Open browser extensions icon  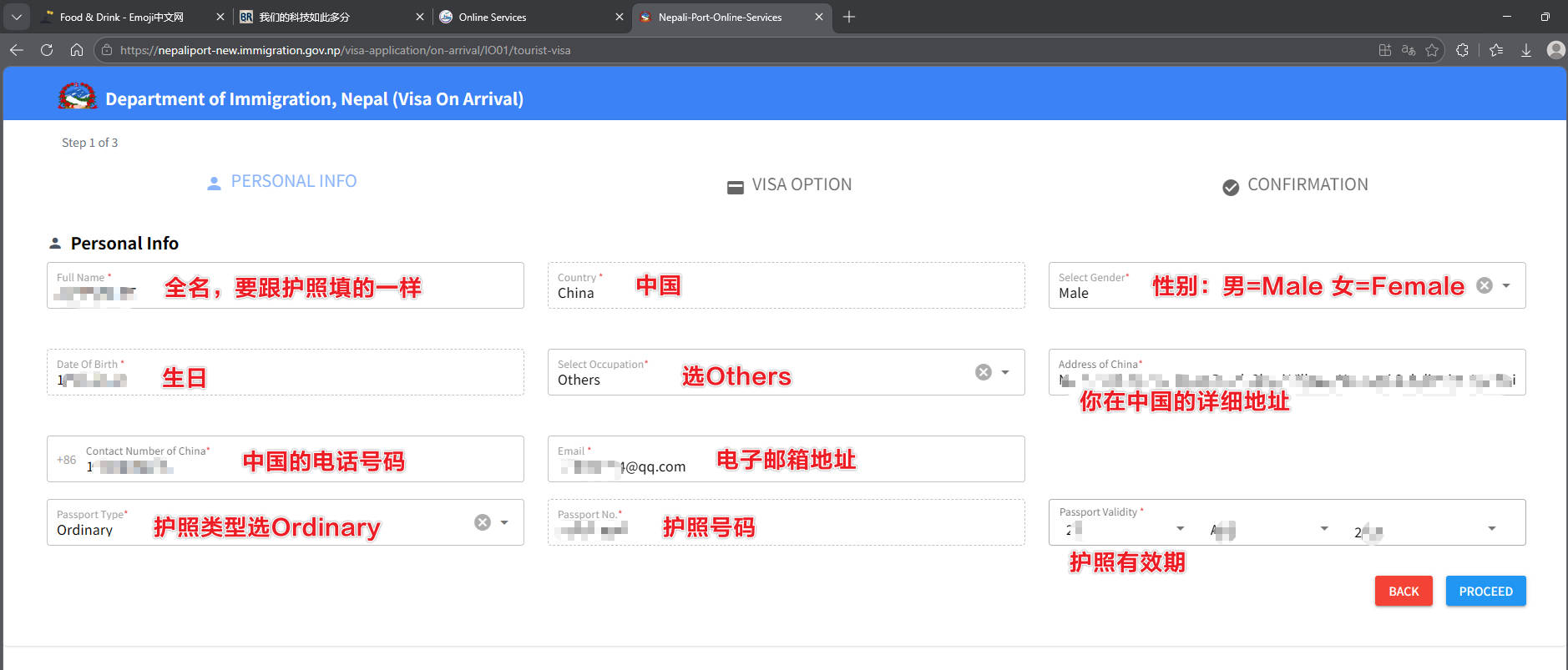(1463, 50)
